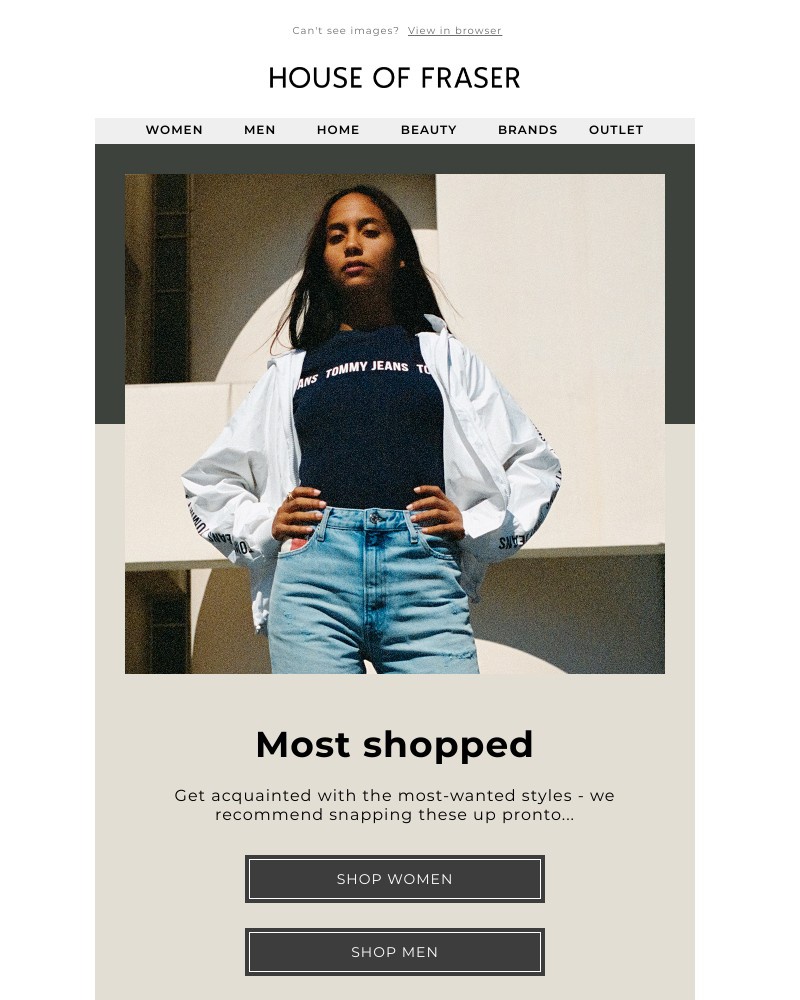Click the light blue jeans in the photo

tap(373, 593)
